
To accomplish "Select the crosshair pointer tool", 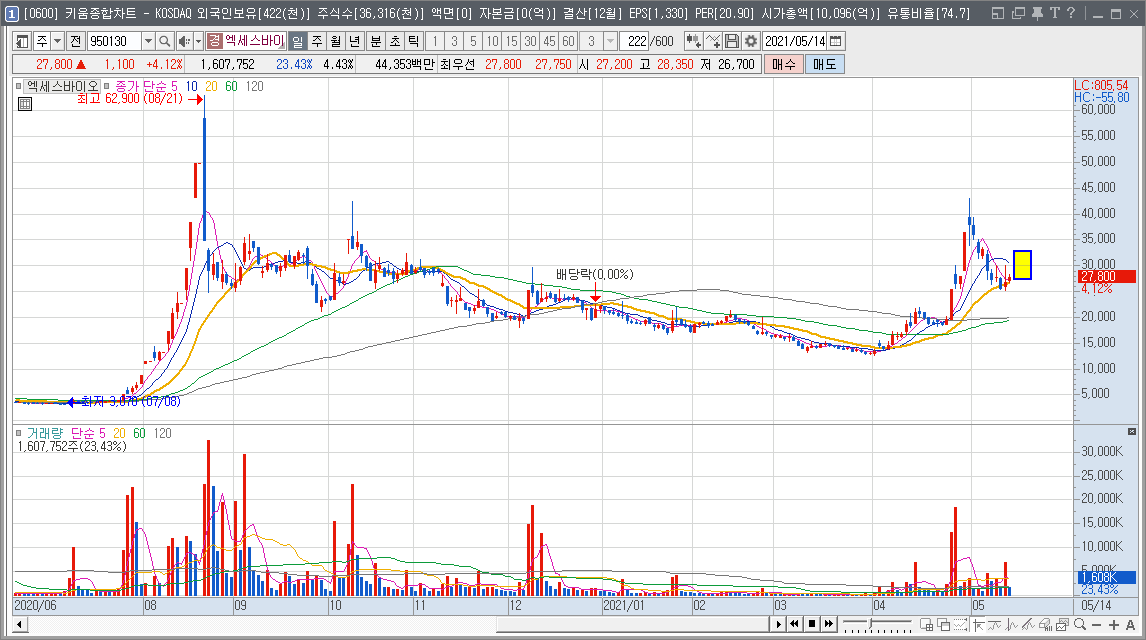I will (x=979, y=625).
